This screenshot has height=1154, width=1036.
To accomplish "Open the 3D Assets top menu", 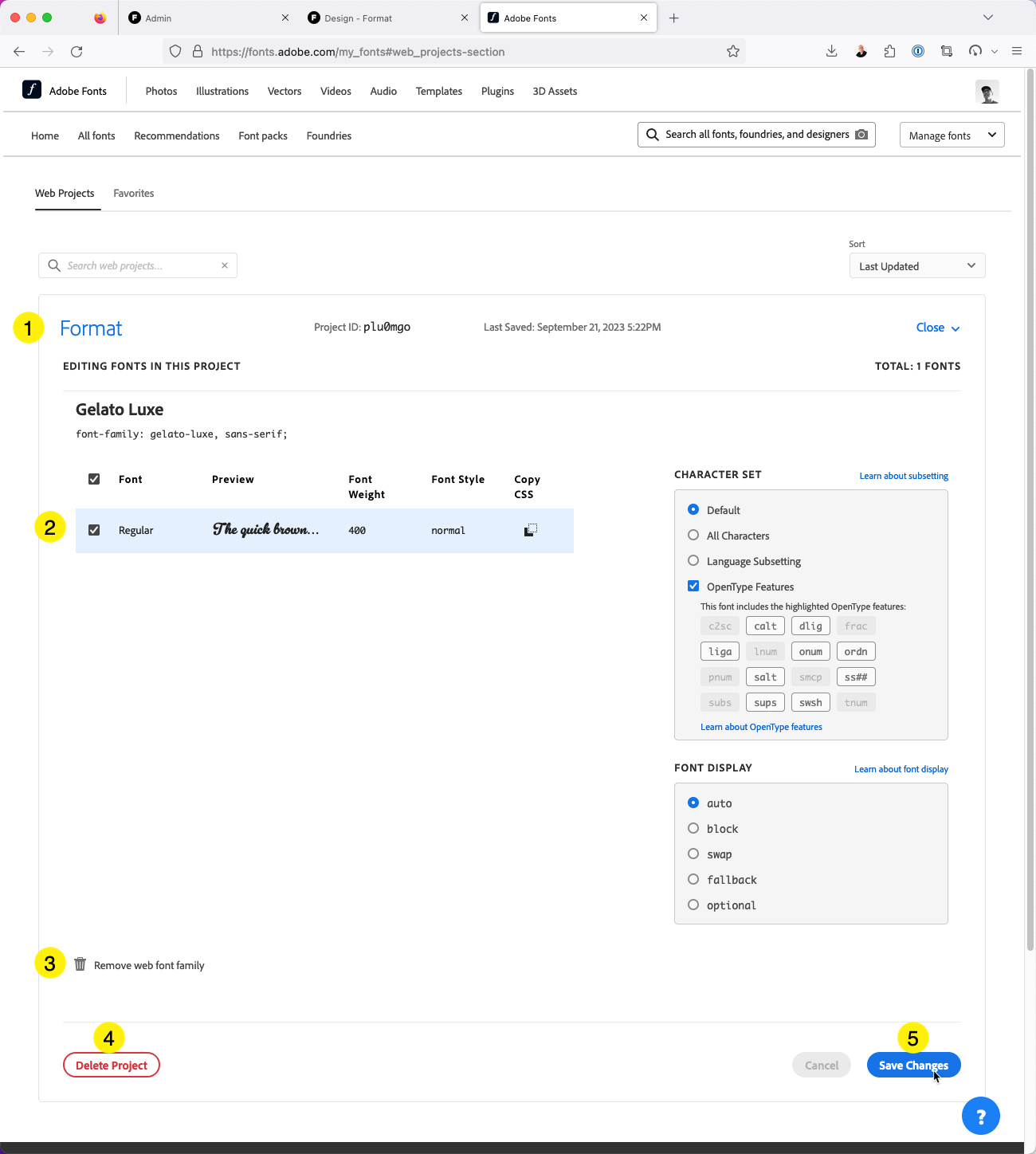I will click(x=555, y=91).
